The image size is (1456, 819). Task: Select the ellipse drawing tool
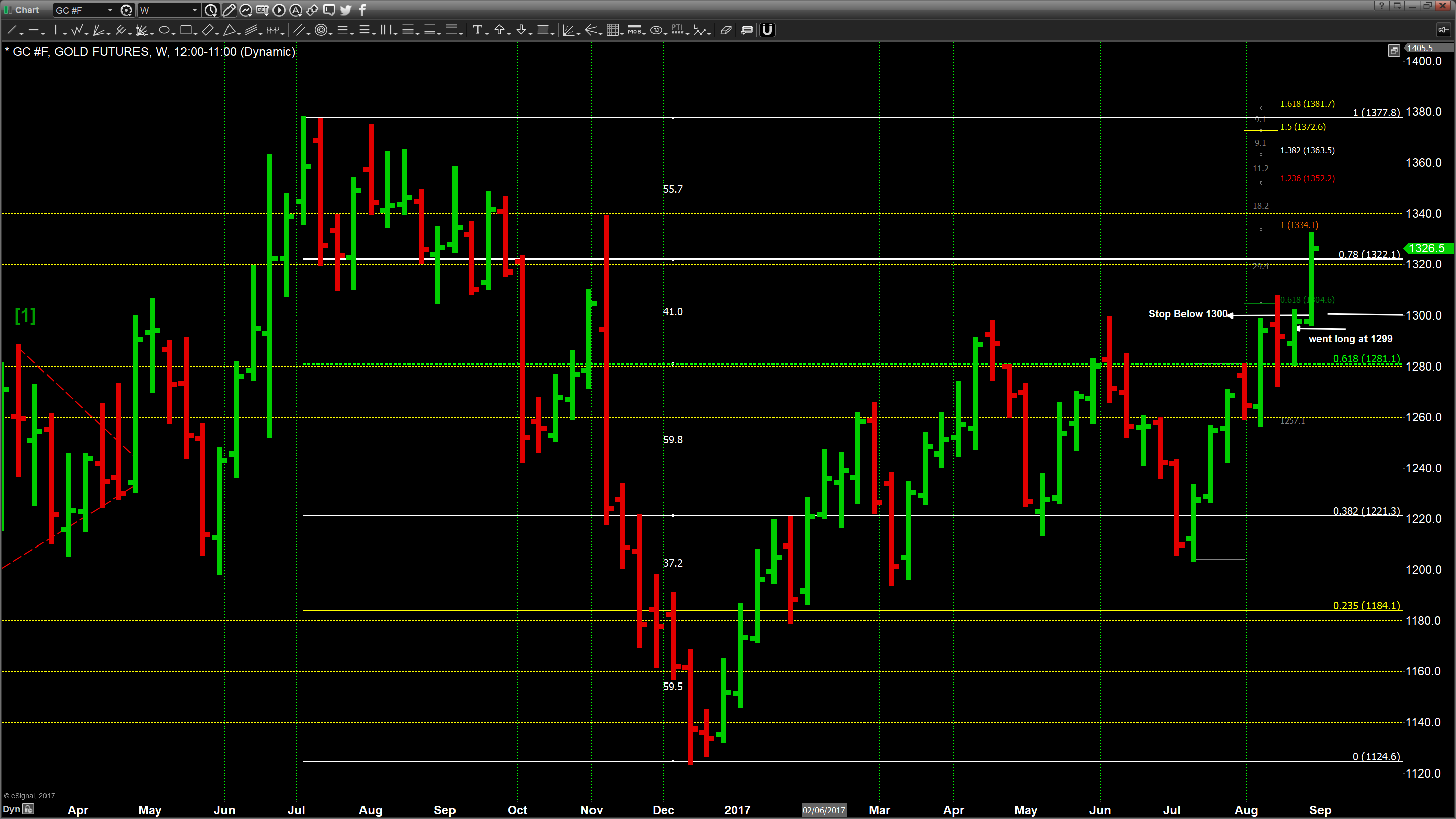[164, 30]
